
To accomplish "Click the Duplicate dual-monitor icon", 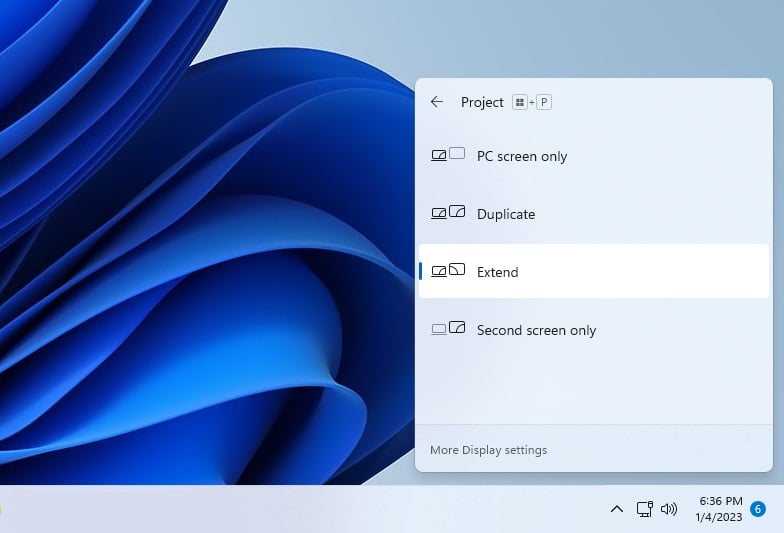I will (448, 212).
